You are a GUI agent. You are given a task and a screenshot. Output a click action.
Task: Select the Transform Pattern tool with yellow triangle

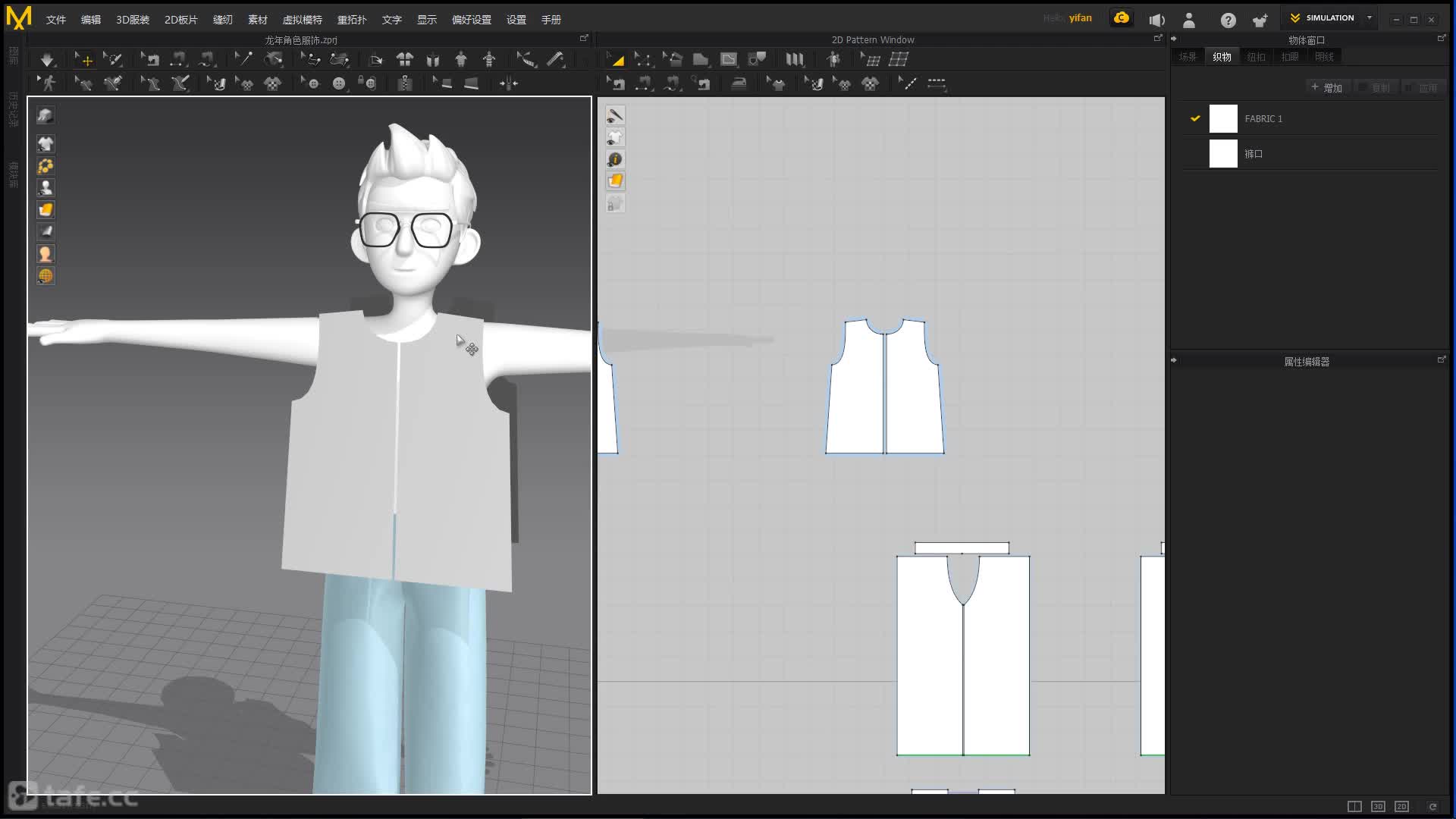(x=615, y=59)
